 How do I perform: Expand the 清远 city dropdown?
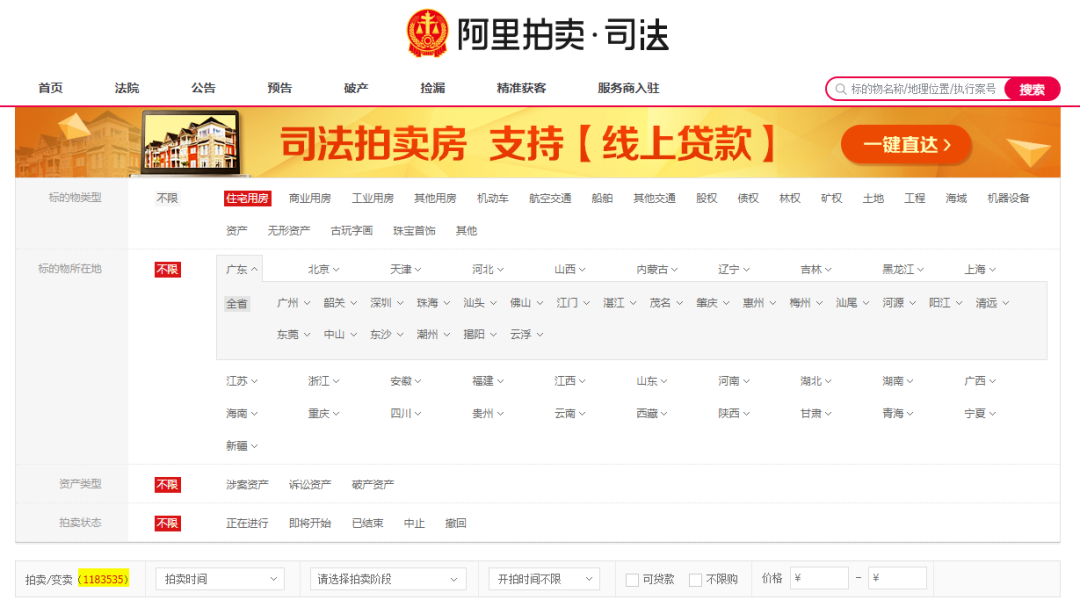[x=992, y=303]
